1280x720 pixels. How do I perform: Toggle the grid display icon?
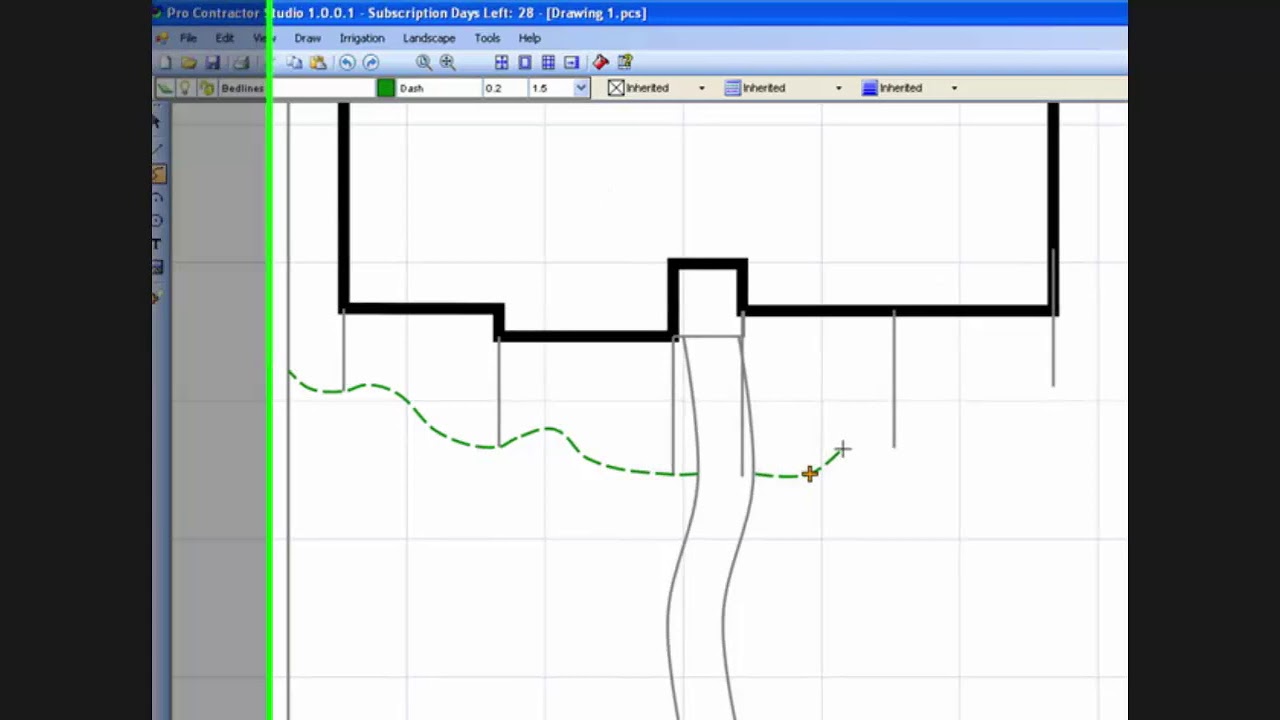548,63
